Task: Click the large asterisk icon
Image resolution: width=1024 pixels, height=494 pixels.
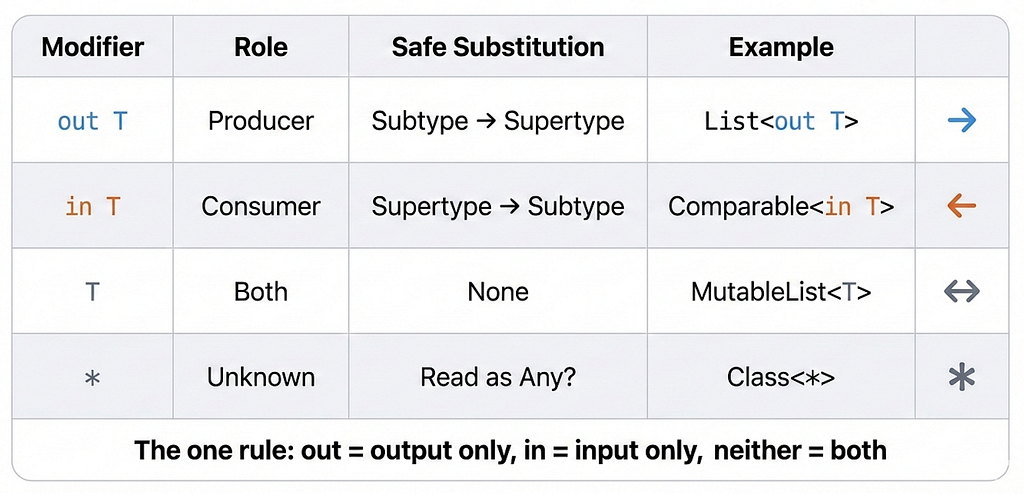Action: 962,377
